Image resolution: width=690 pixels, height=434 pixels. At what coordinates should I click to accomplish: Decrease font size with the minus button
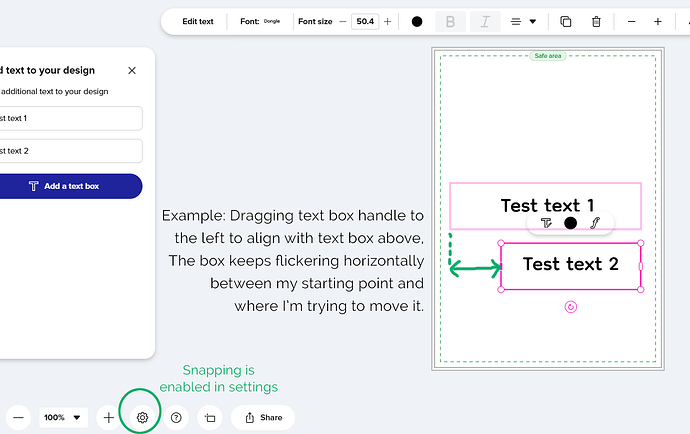click(343, 22)
